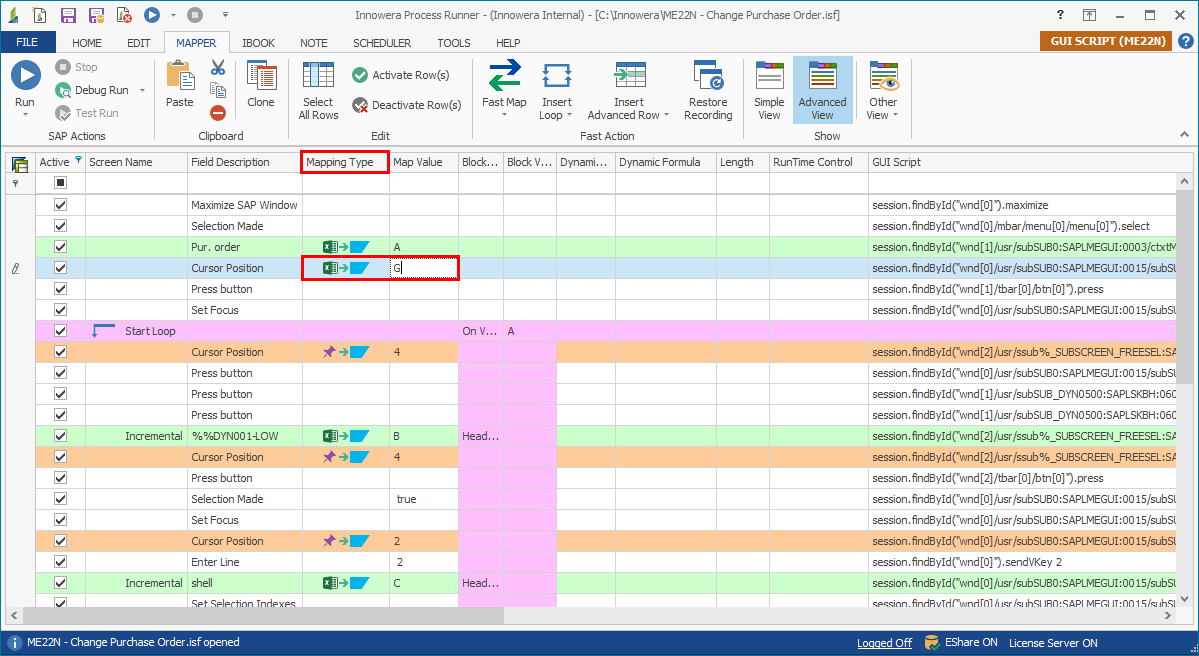
Task: Switch to the SCHEDULER ribbon tab
Action: point(382,42)
